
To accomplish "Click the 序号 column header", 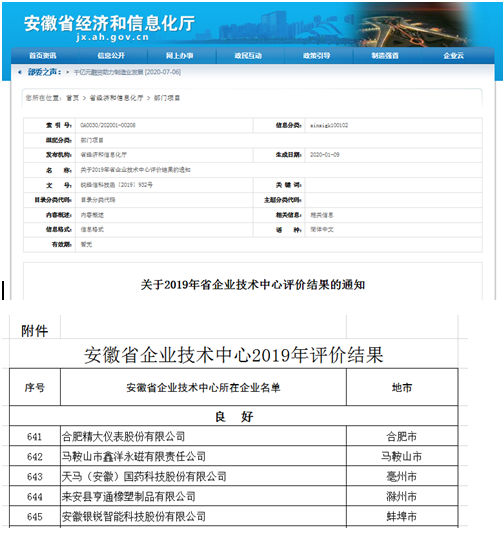I will (x=35, y=388).
